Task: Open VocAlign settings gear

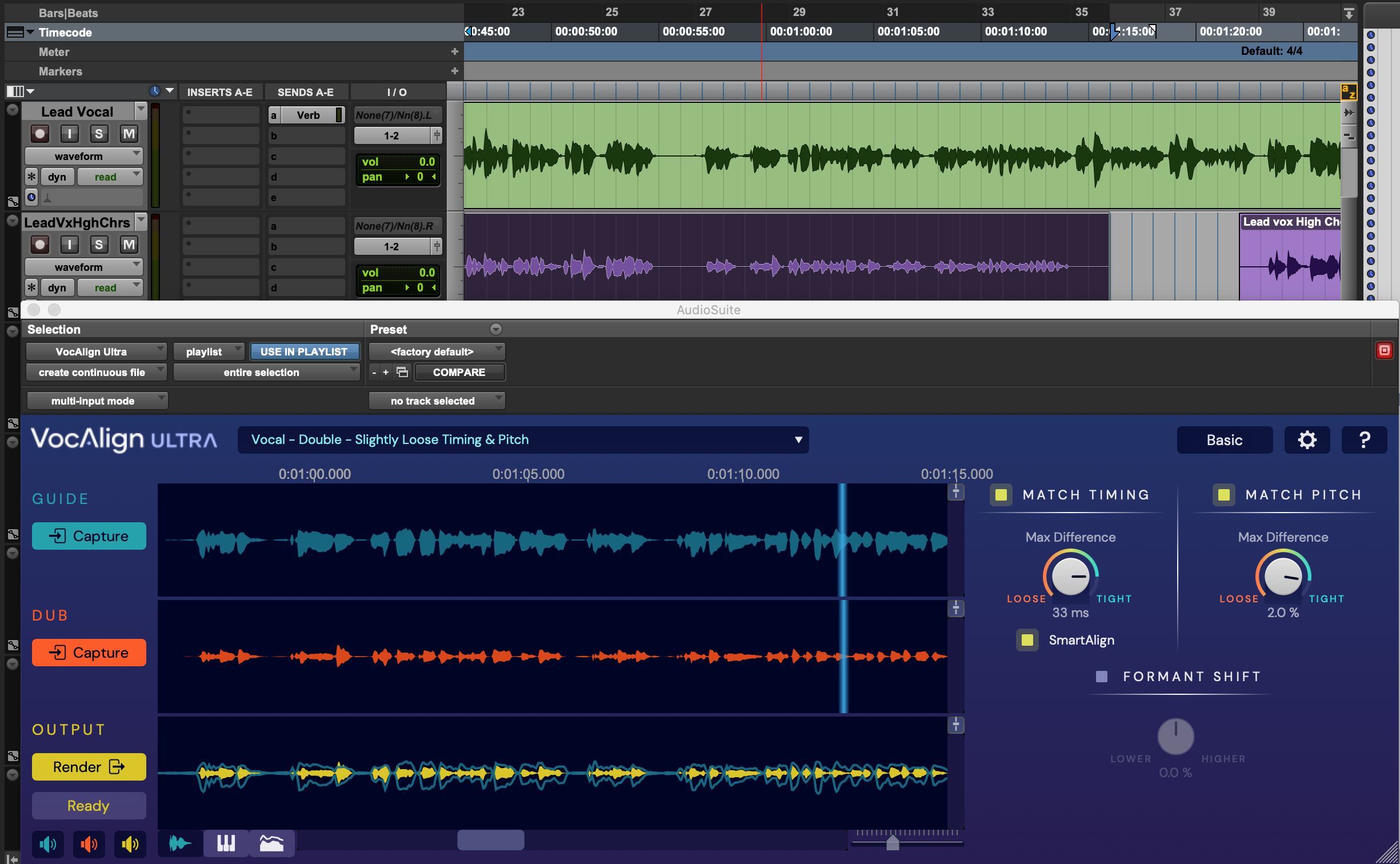Action: pyautogui.click(x=1306, y=440)
